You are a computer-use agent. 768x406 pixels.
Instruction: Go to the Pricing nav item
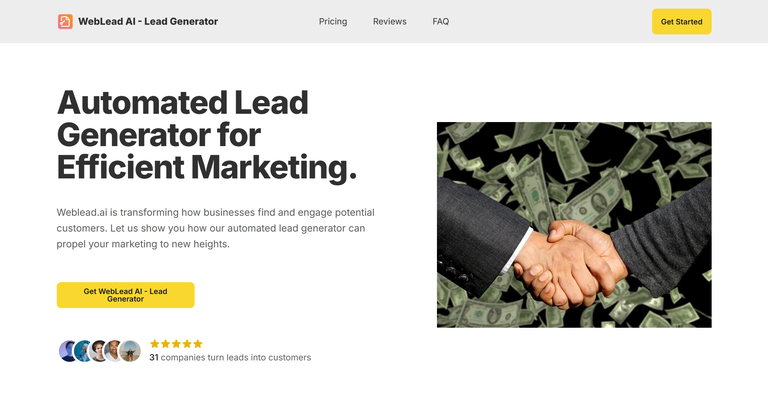pos(333,22)
